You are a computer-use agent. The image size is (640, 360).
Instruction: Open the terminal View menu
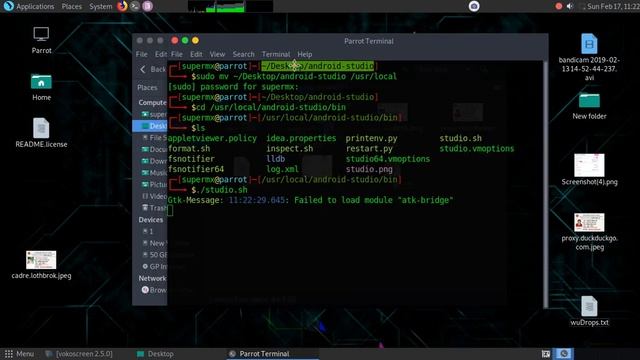pos(217,54)
